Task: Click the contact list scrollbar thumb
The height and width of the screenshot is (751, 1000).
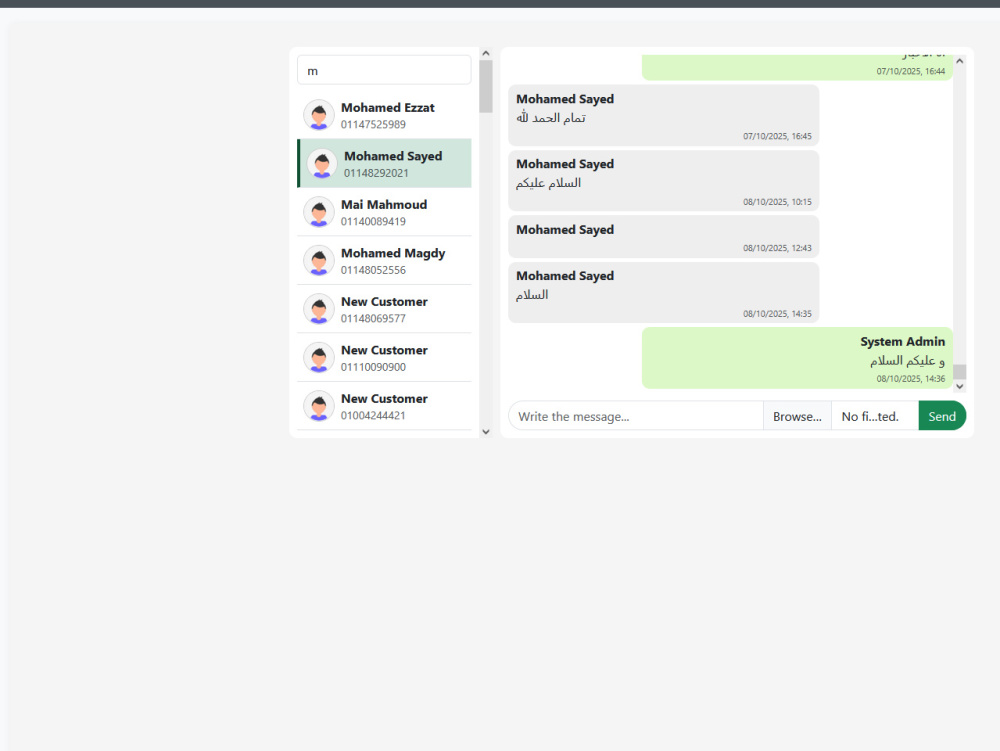Action: [x=486, y=86]
